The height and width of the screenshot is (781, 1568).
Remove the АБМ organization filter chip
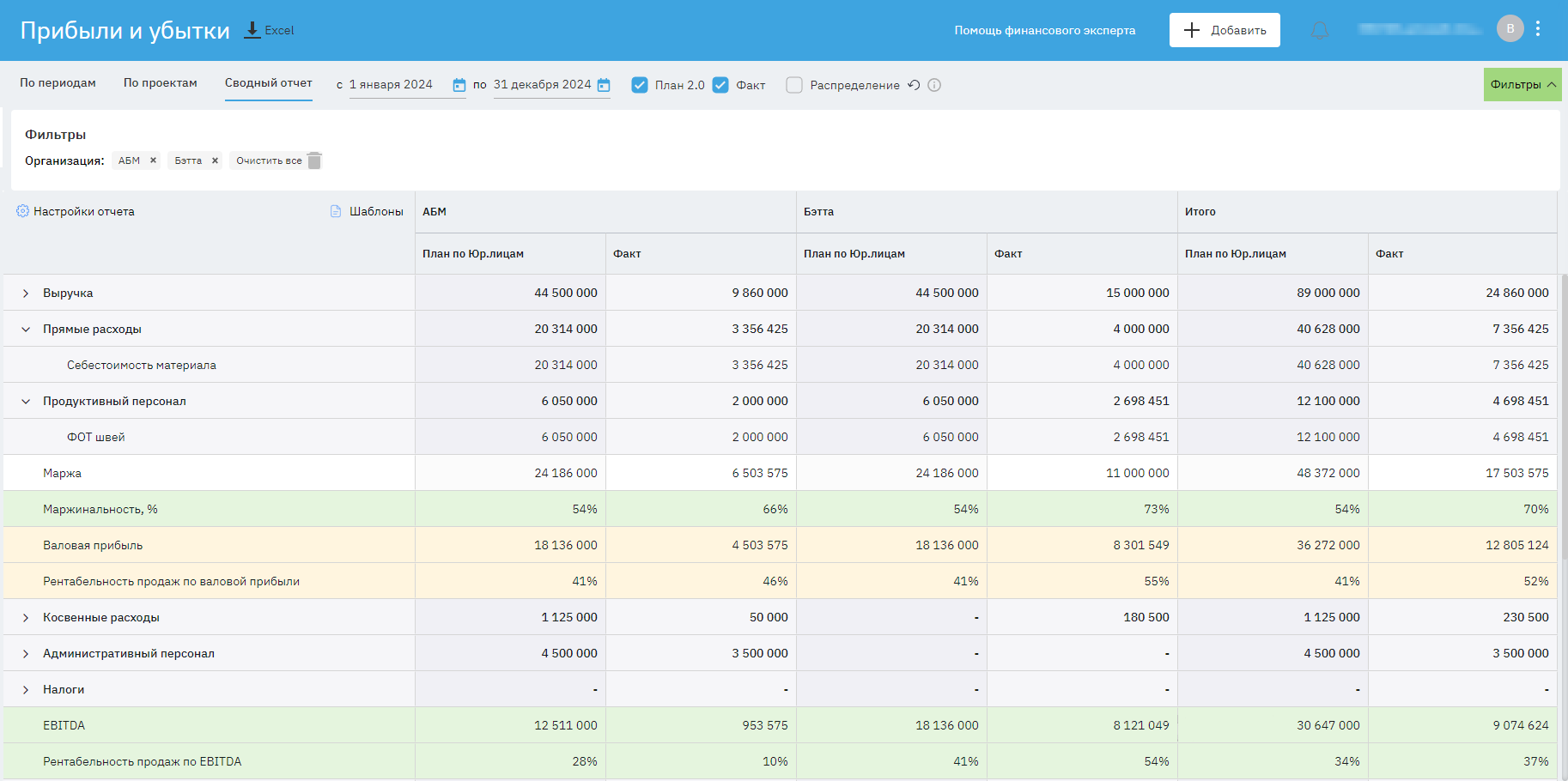(x=153, y=160)
